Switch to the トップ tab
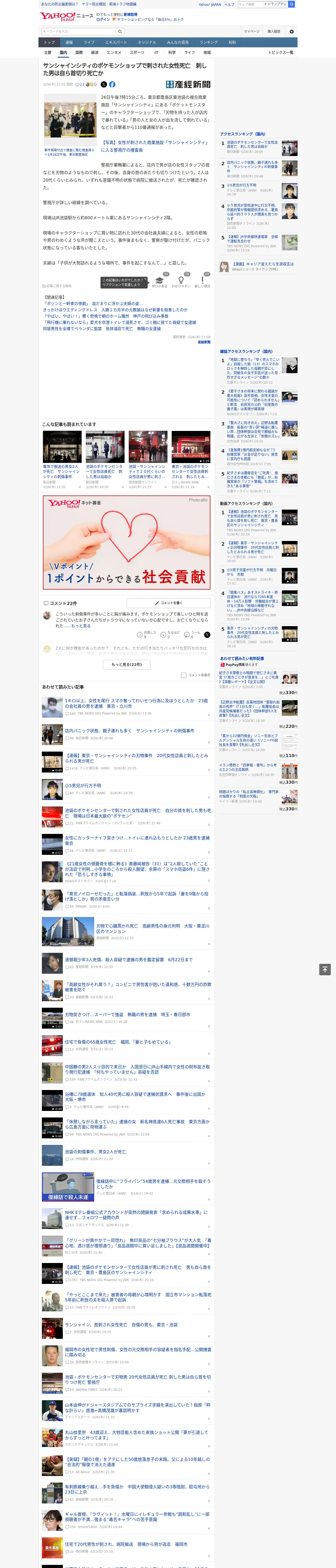Screen dimensions: 336x1568 pos(49,43)
